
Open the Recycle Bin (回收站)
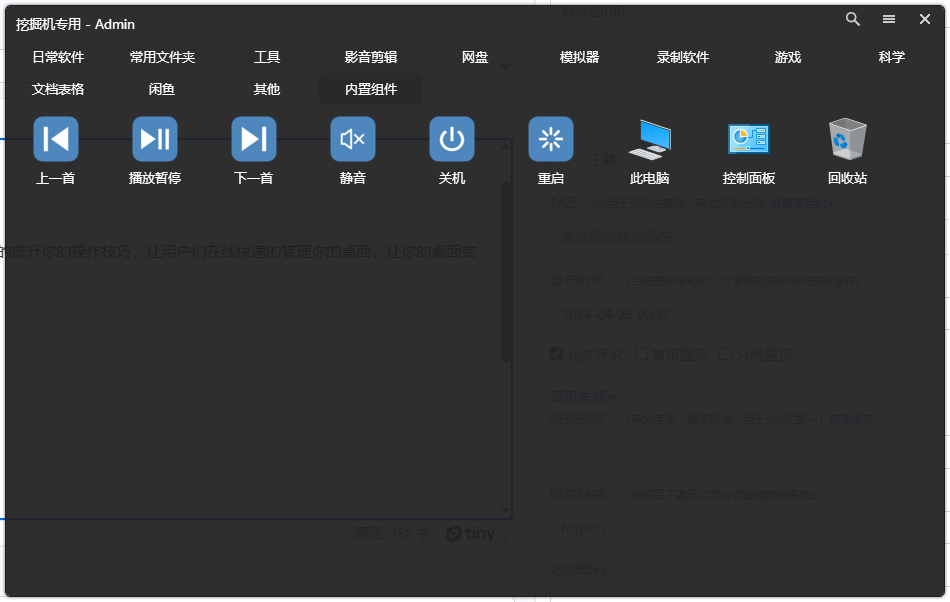[x=848, y=139]
